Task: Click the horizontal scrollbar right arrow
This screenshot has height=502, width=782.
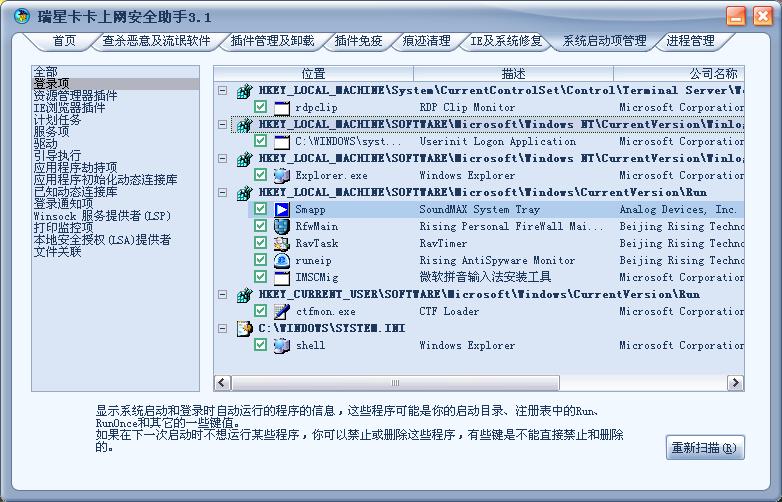Action: click(x=735, y=383)
